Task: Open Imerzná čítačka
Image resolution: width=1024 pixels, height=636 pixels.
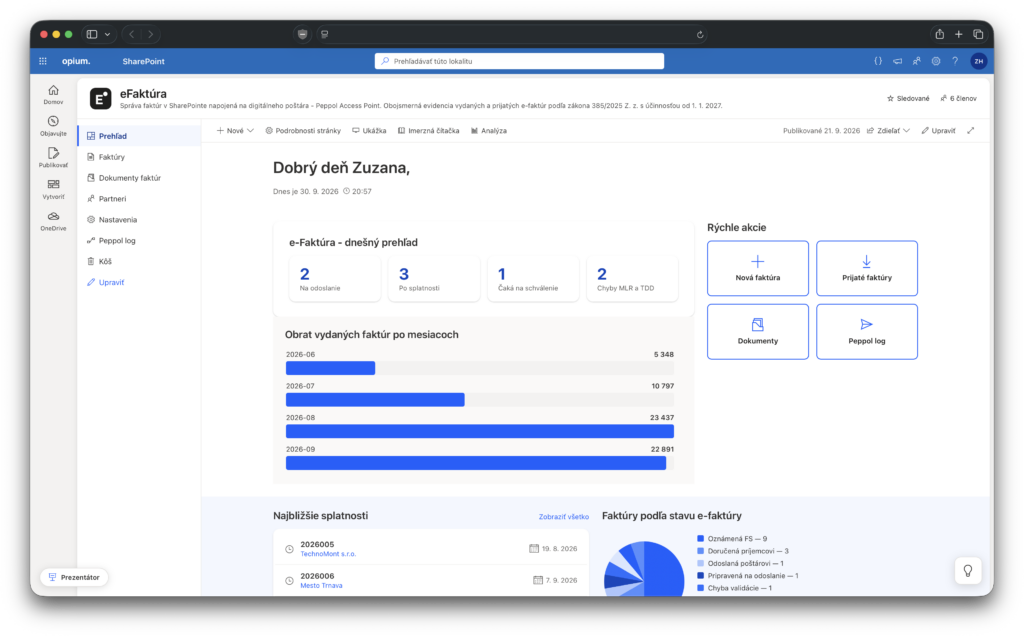Action: pos(428,131)
